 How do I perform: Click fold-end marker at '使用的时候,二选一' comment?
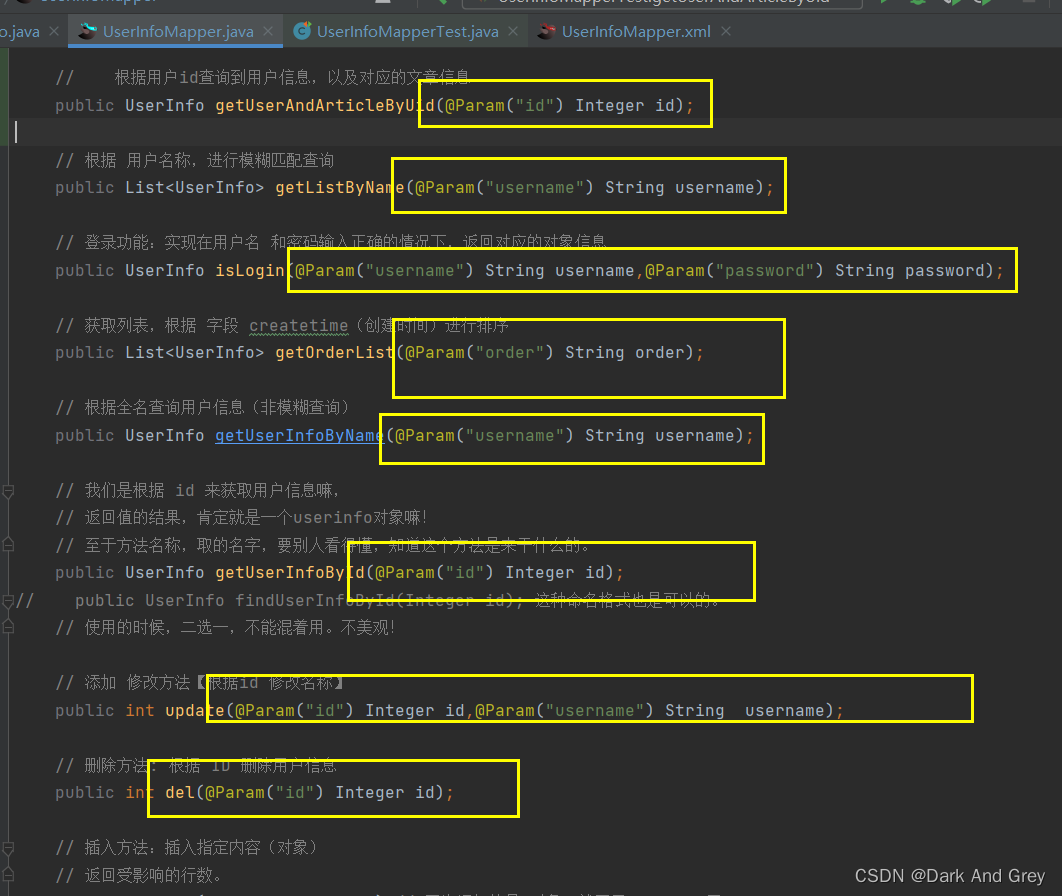pyautogui.click(x=8, y=627)
